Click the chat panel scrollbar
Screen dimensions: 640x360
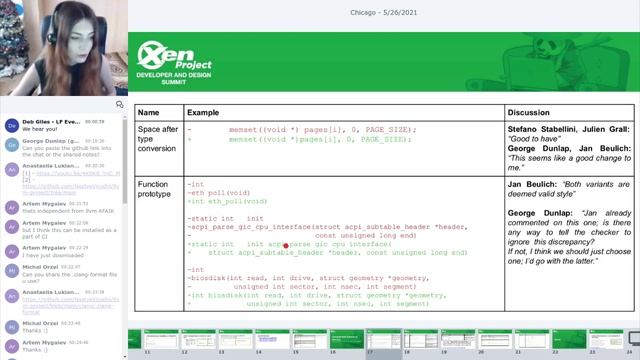point(124,161)
